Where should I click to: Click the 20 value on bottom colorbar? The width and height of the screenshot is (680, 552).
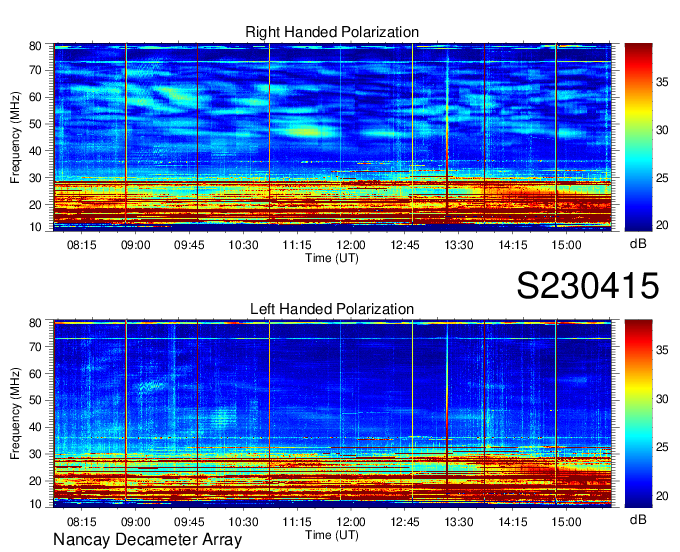662,495
